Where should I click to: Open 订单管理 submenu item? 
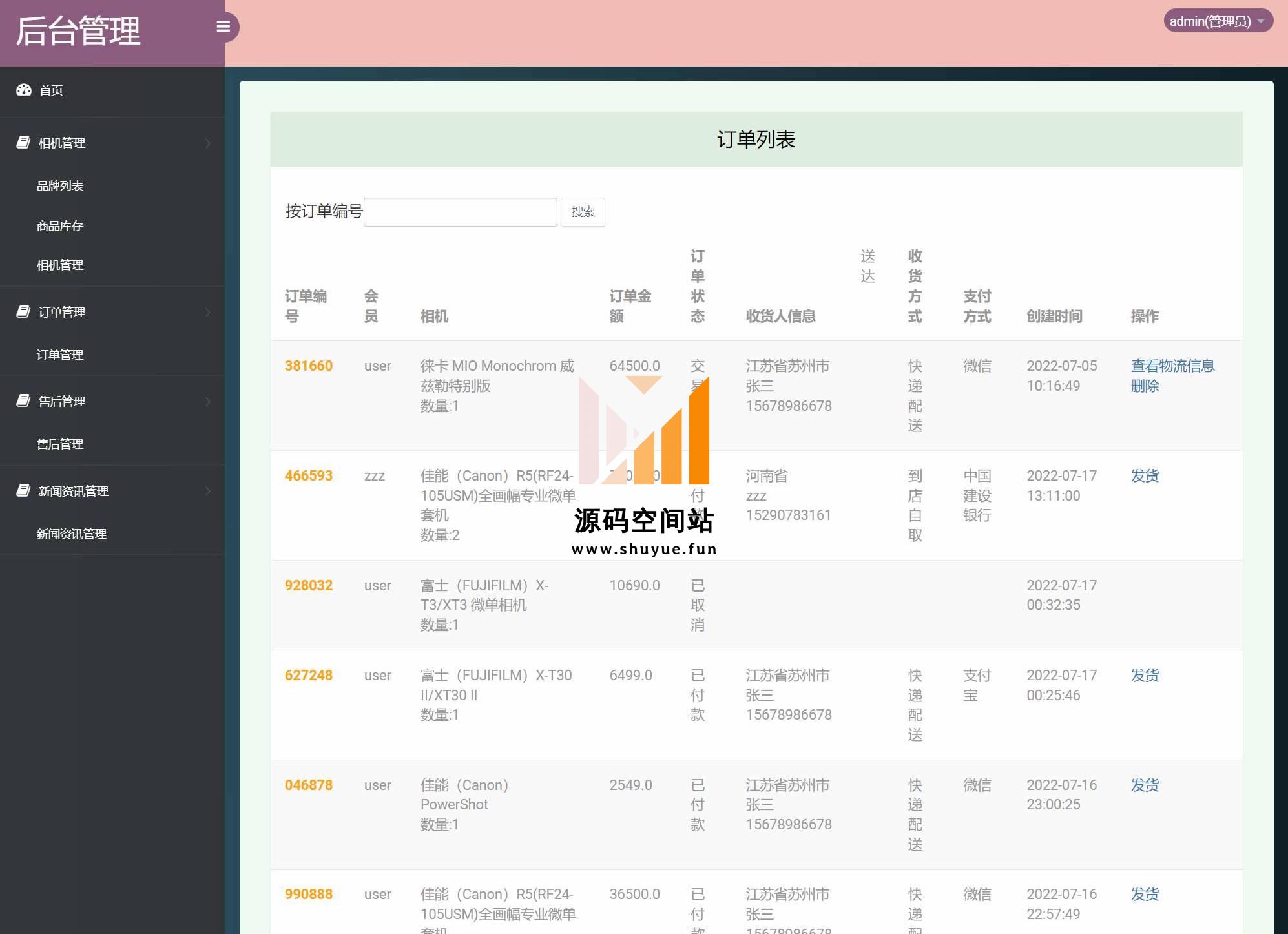pyautogui.click(x=60, y=355)
